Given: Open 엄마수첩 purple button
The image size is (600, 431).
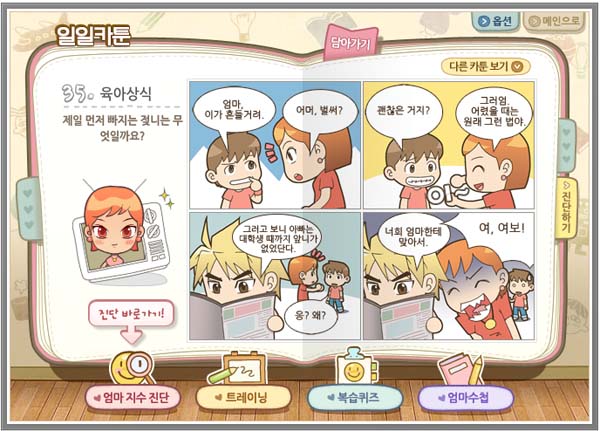Looking at the screenshot, I should click(x=465, y=397).
